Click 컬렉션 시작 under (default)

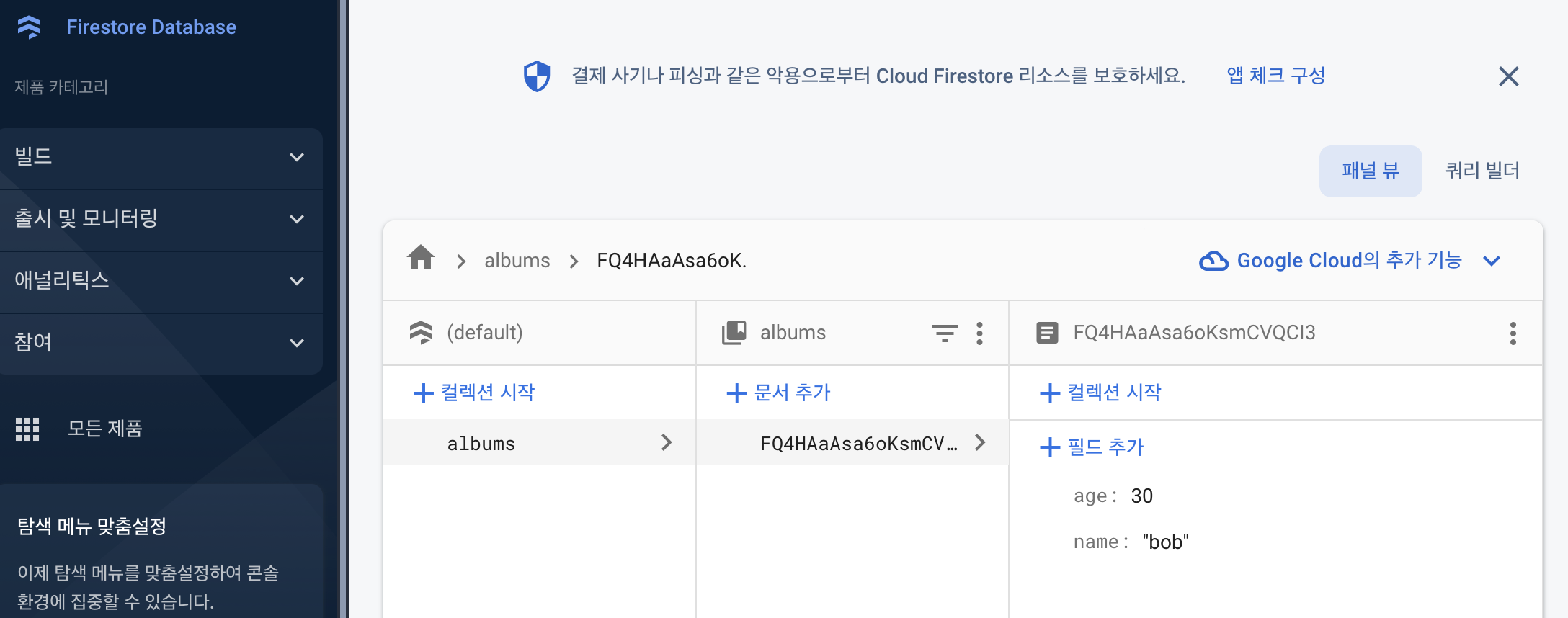(x=474, y=393)
